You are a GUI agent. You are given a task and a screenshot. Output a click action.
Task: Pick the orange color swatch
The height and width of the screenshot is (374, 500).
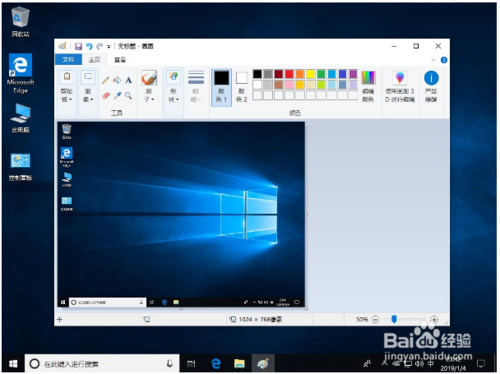[300, 74]
